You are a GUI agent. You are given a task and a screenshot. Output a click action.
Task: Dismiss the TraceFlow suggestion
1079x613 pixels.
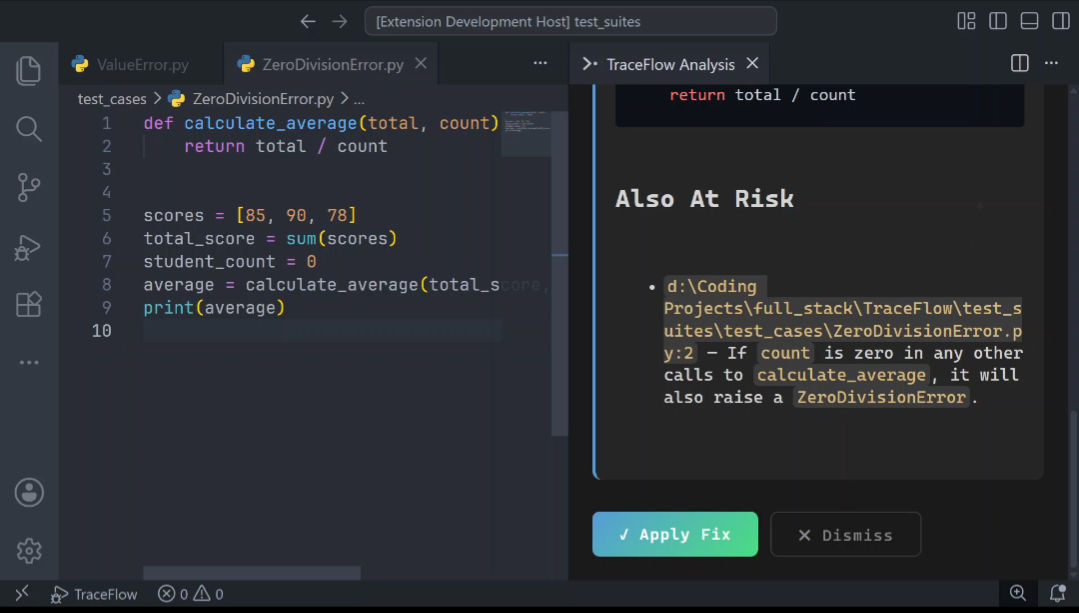[846, 535]
